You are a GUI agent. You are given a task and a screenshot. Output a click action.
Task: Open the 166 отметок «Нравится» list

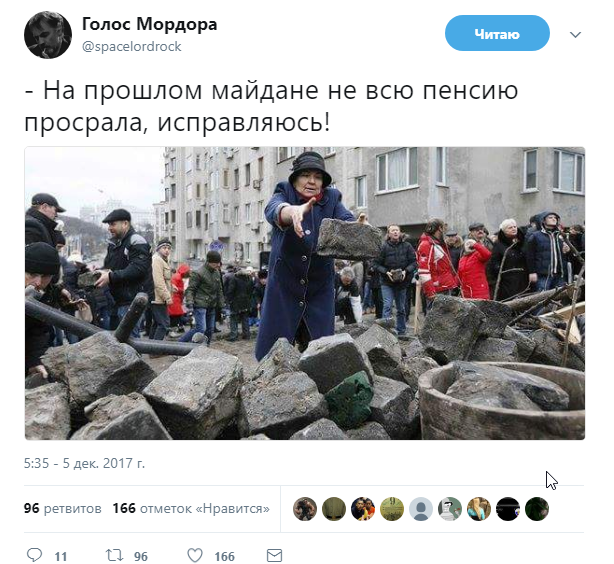pyautogui.click(x=191, y=508)
